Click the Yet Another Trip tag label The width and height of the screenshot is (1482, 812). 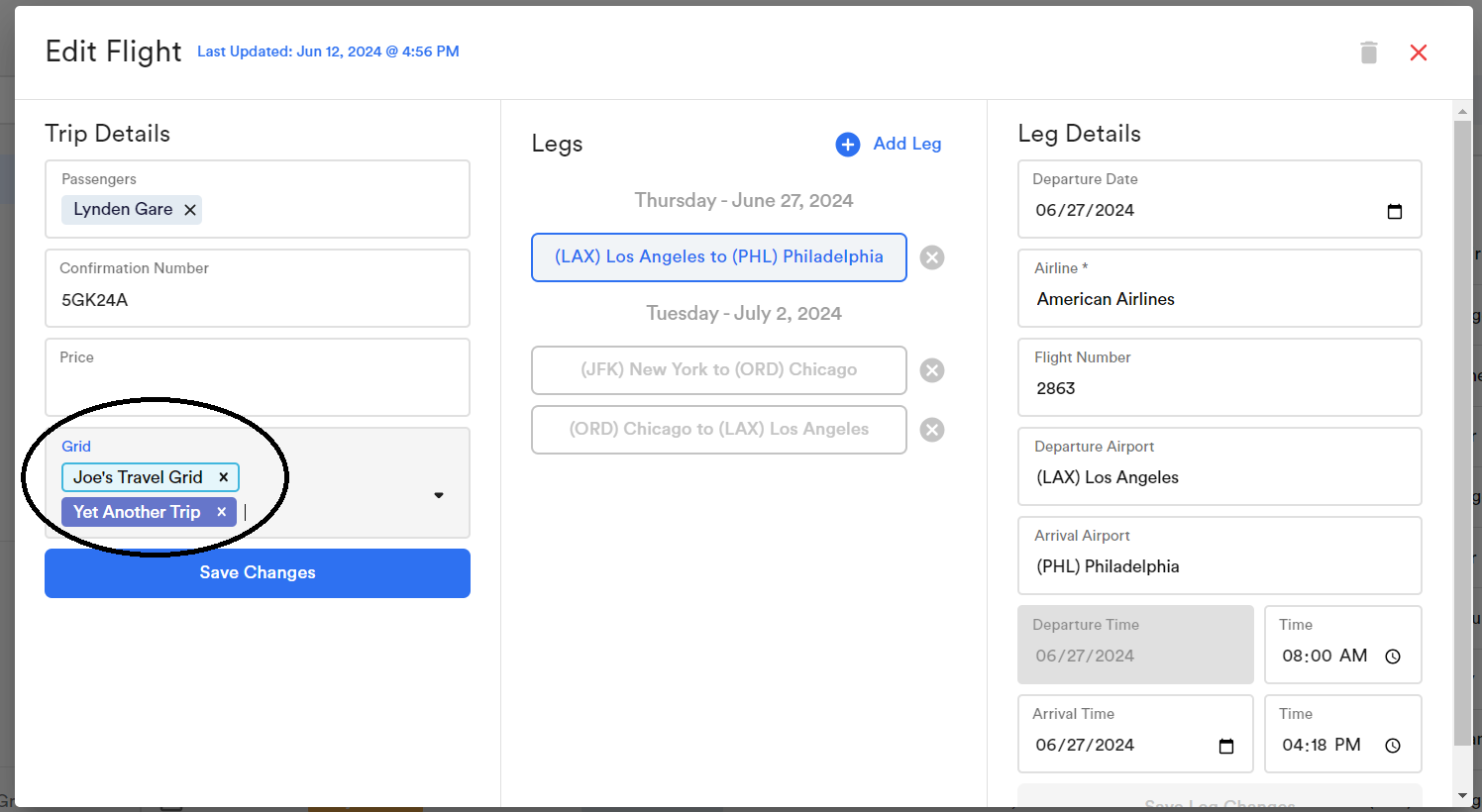pos(137,512)
